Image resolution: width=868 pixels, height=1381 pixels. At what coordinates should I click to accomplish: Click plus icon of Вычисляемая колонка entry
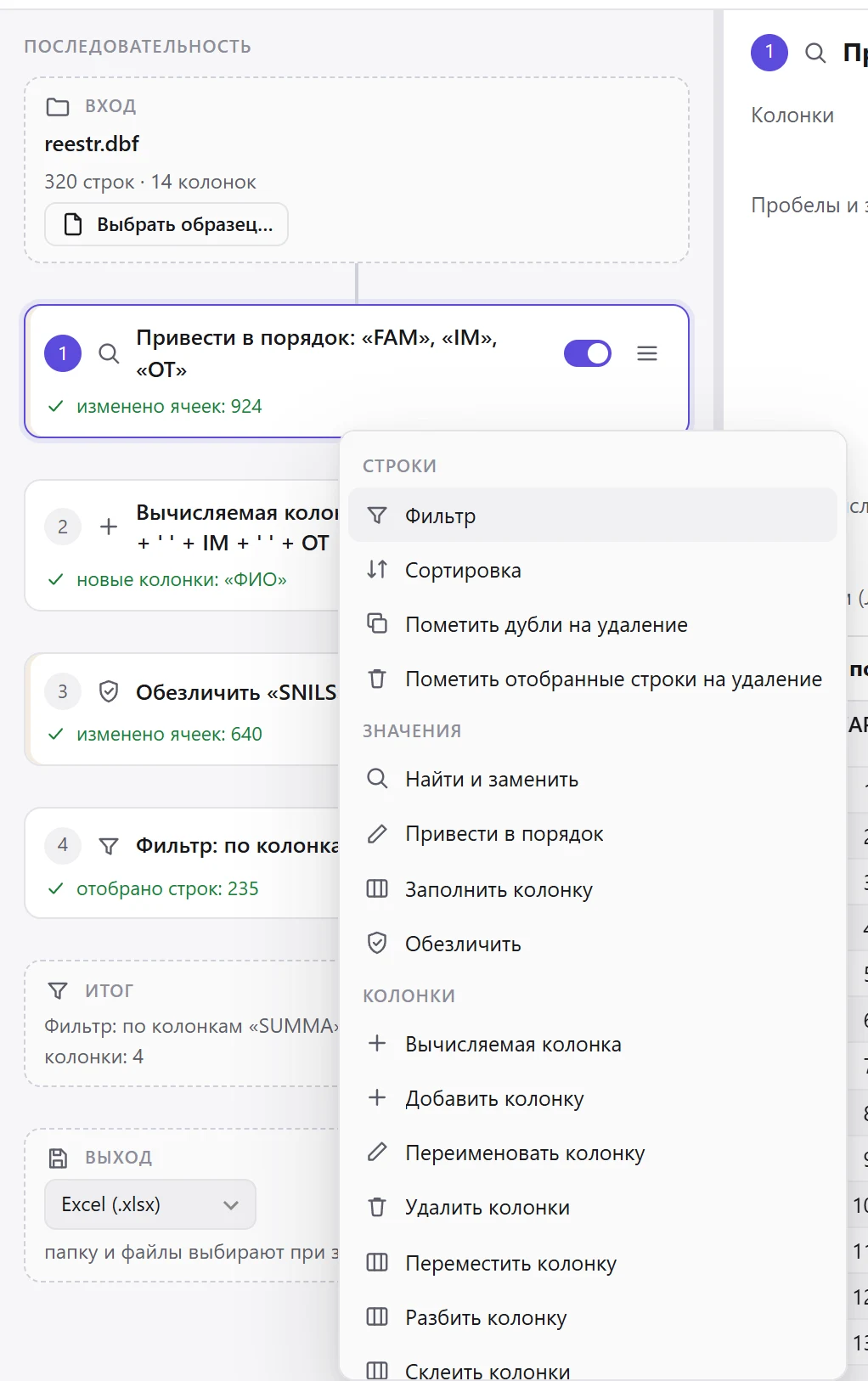377,1043
